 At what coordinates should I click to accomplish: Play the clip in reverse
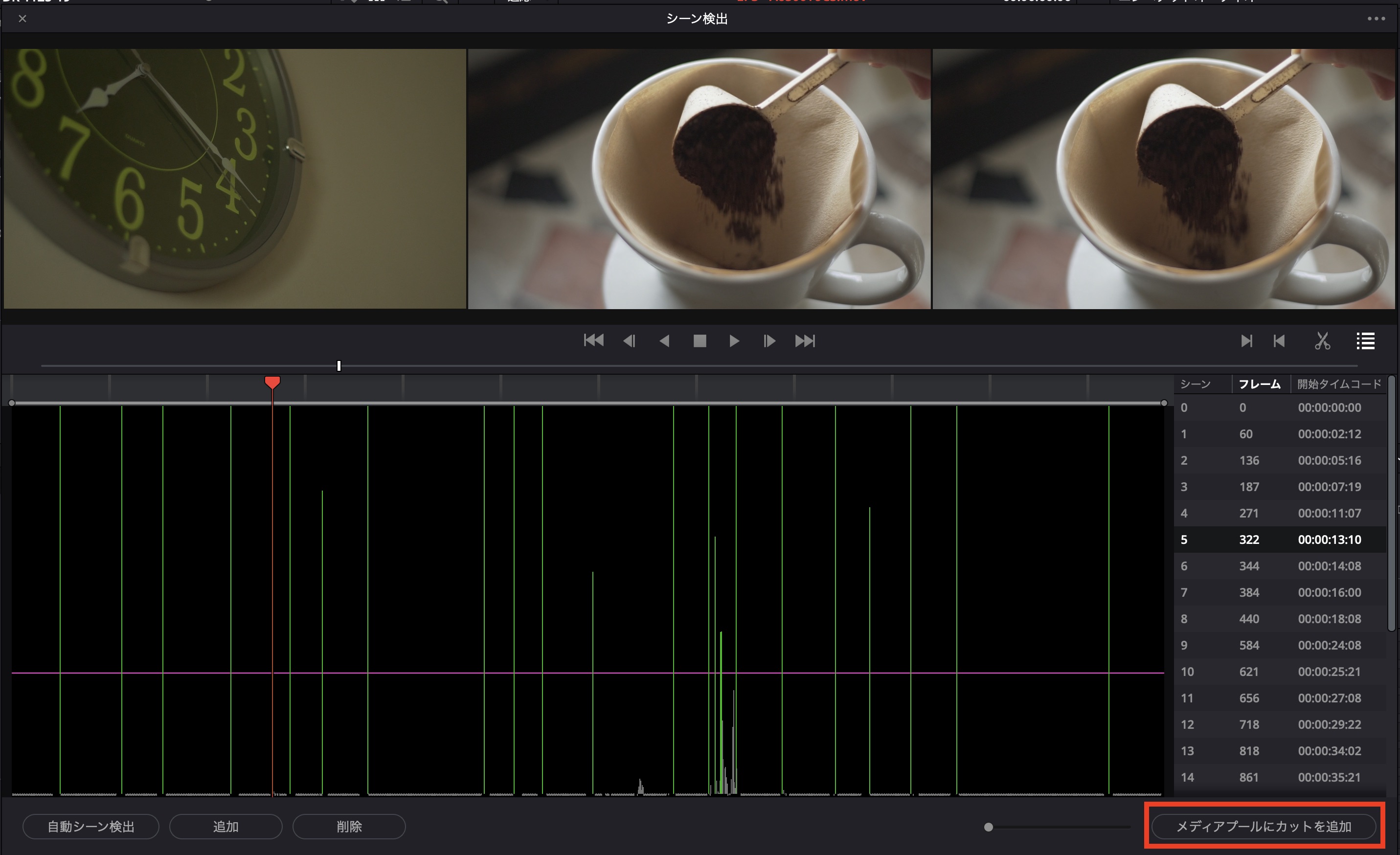[664, 341]
